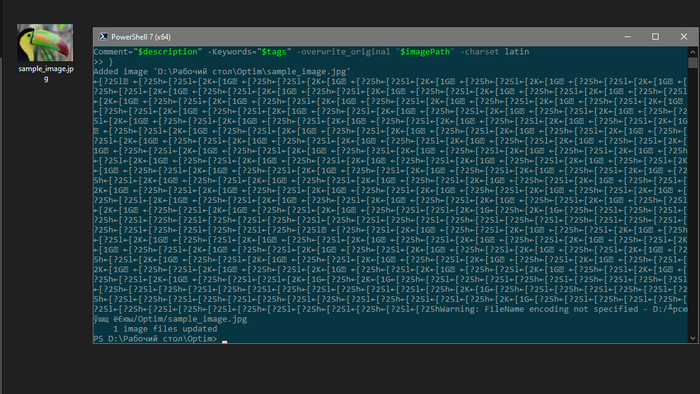Screen dimensions: 700x394
Task: Click the "PS D:\Рабочий стол\Optim>" prompt line
Action: click(x=155, y=339)
